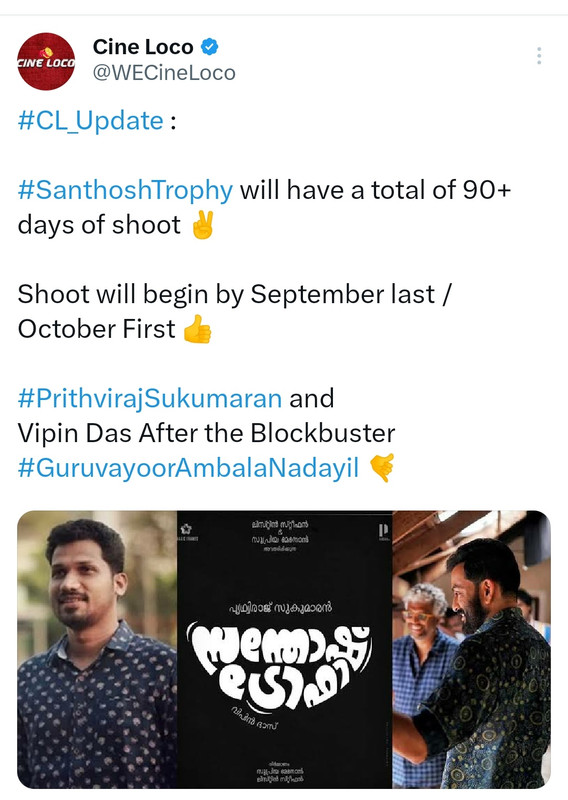Image resolution: width=568 pixels, height=800 pixels.
Task: Click the 'Vipin Das After the Blockbuster' text
Action: 206,433
